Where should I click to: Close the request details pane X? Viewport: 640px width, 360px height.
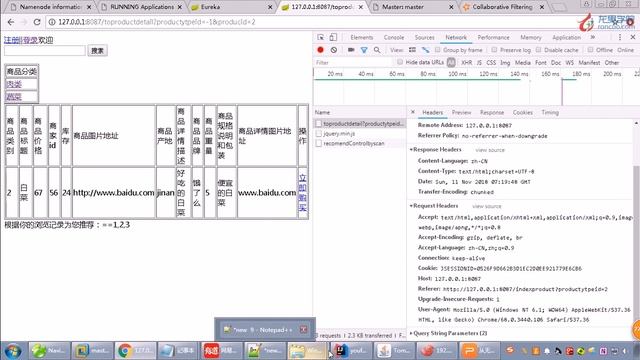pos(413,112)
